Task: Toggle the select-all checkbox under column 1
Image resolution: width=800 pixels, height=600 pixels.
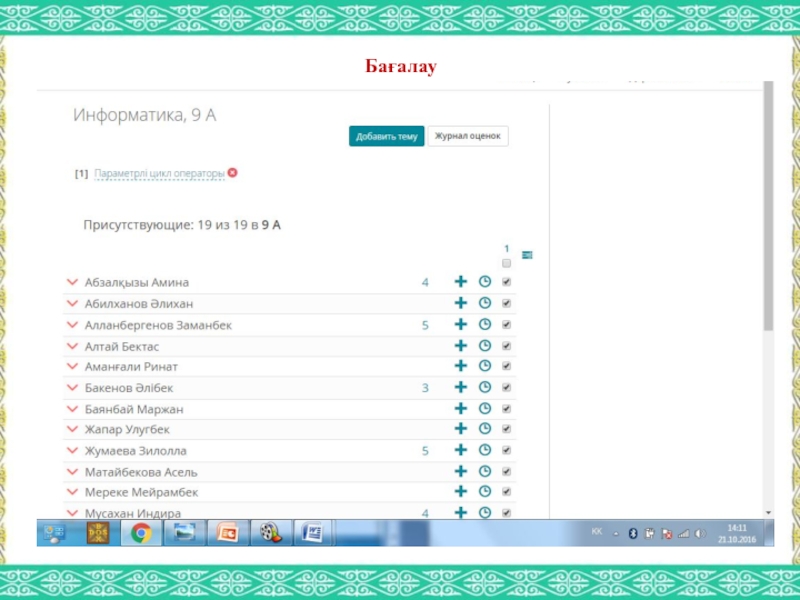Action: point(506,263)
